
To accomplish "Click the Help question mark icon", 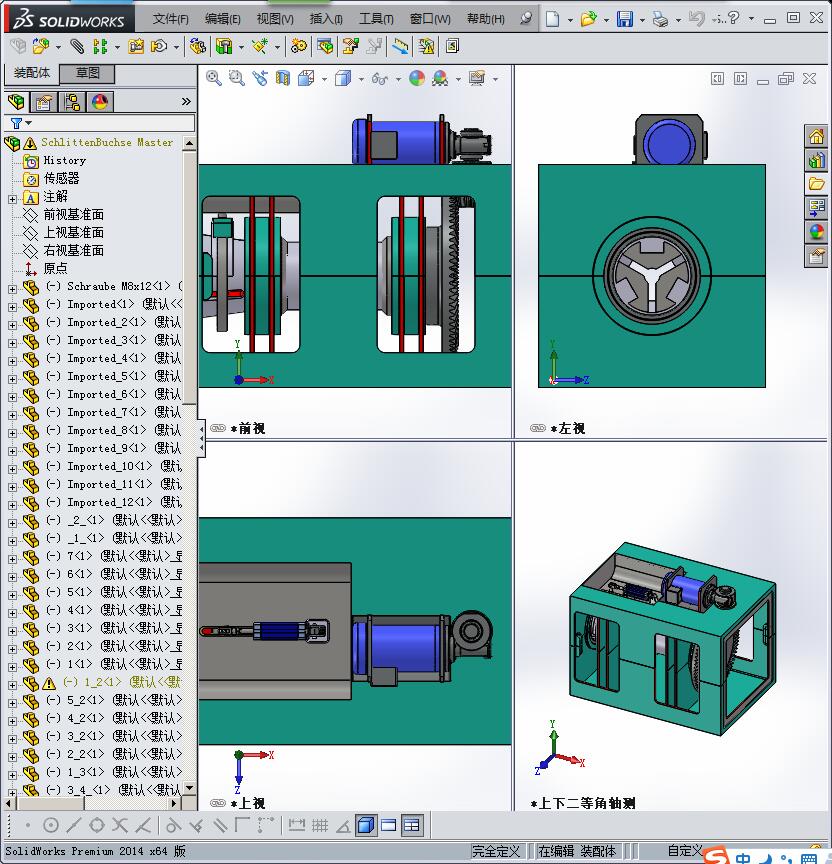I will click(x=733, y=18).
